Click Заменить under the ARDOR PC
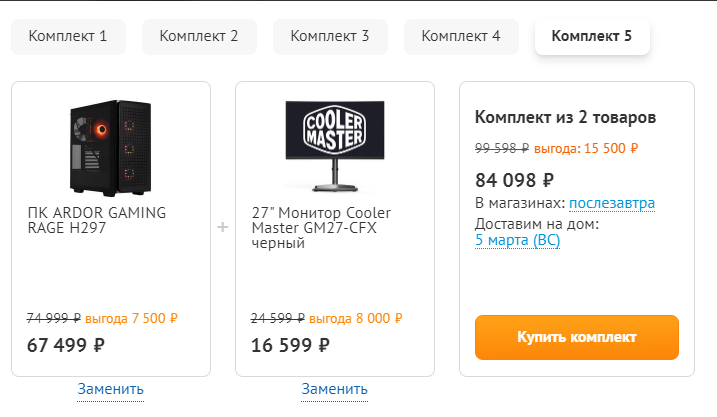717x417 pixels. (111, 388)
